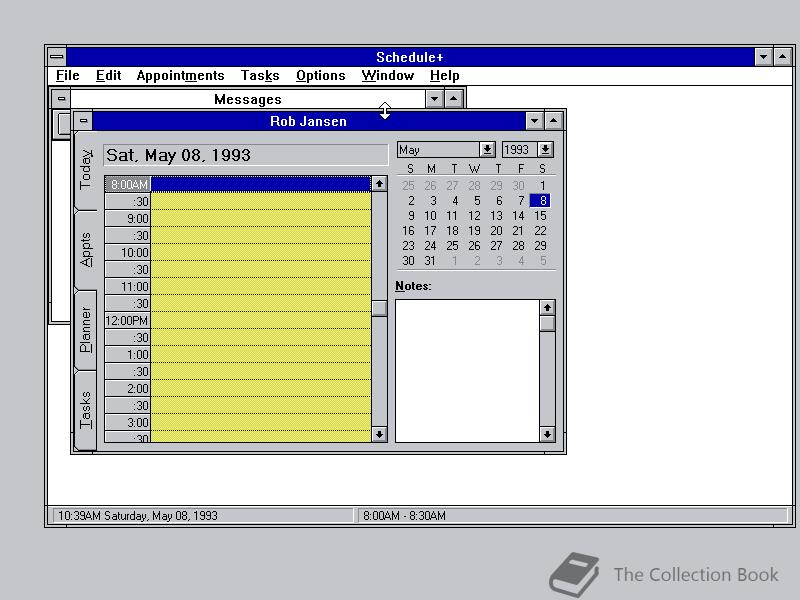Image resolution: width=800 pixels, height=600 pixels.
Task: Select May 20 in the calendar
Action: [x=496, y=231]
